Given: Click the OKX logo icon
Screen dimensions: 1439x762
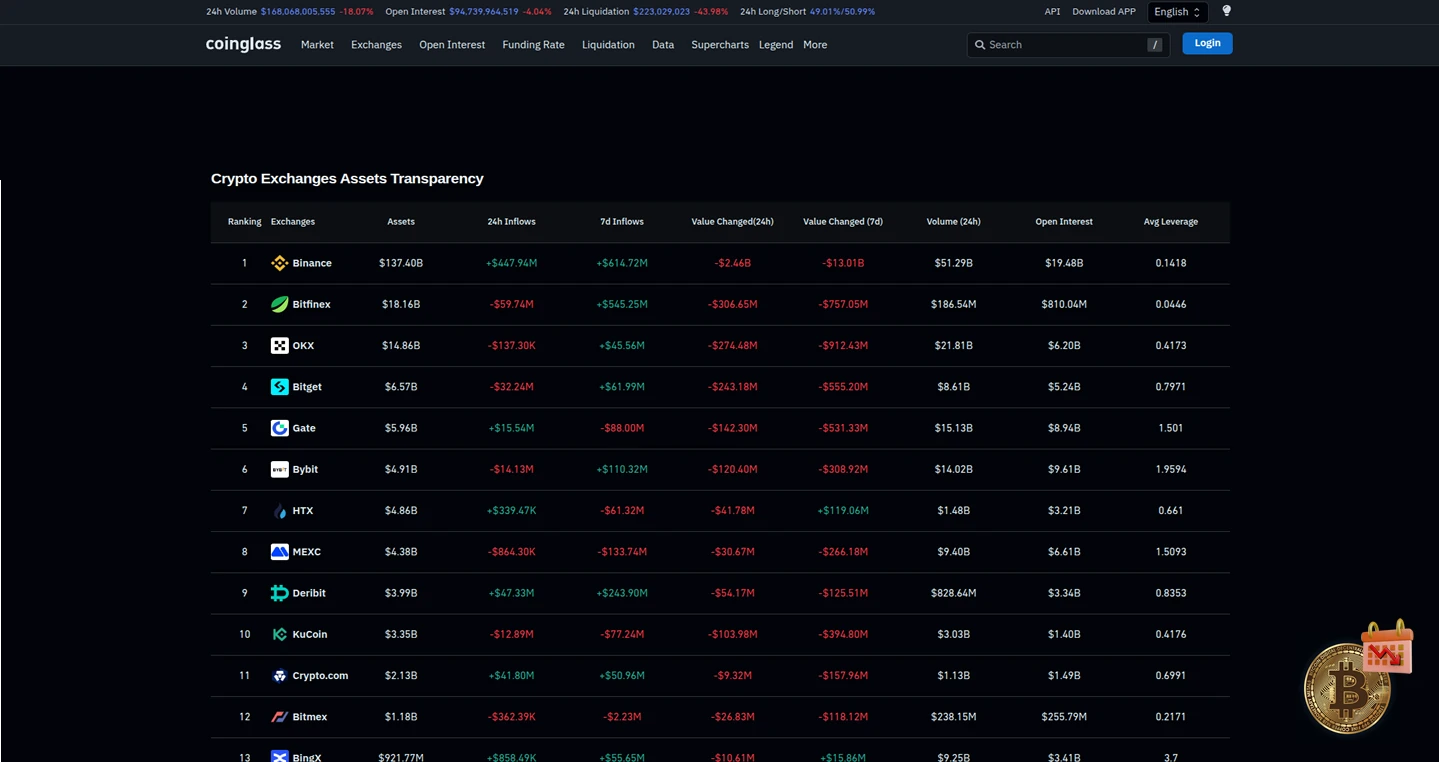Looking at the screenshot, I should (279, 346).
